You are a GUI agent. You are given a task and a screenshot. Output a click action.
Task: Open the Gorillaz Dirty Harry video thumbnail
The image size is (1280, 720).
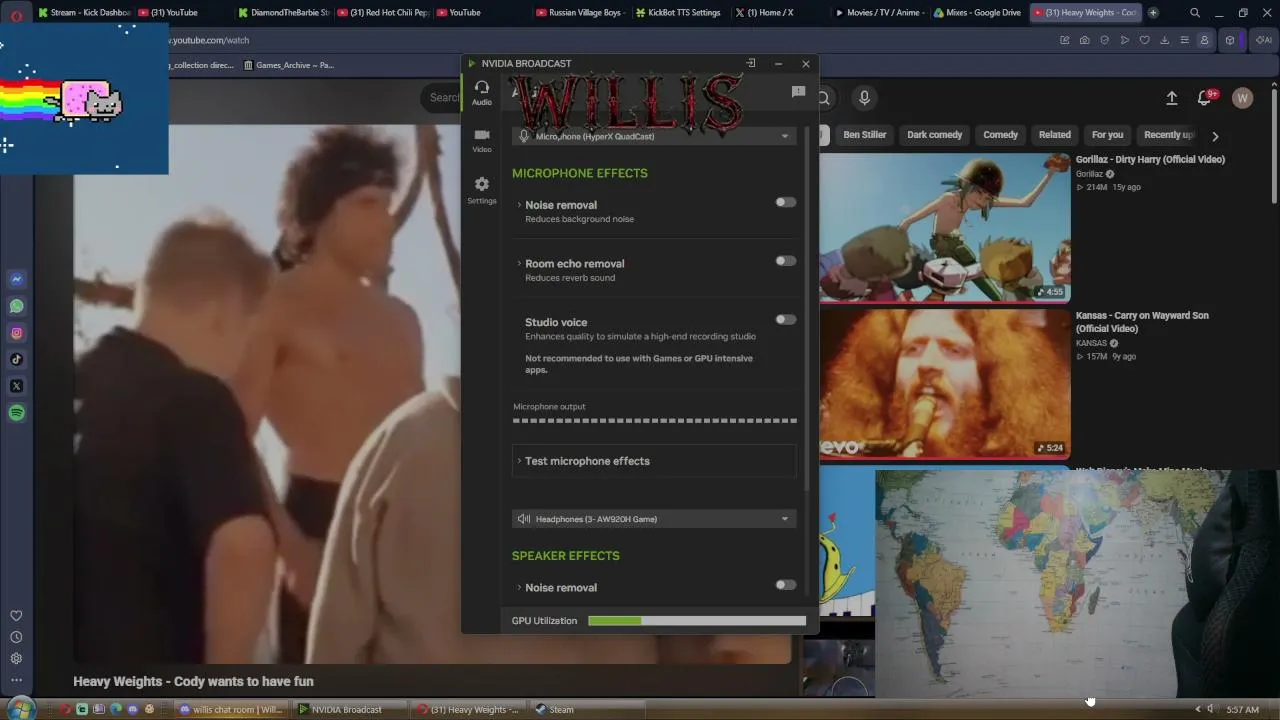945,227
